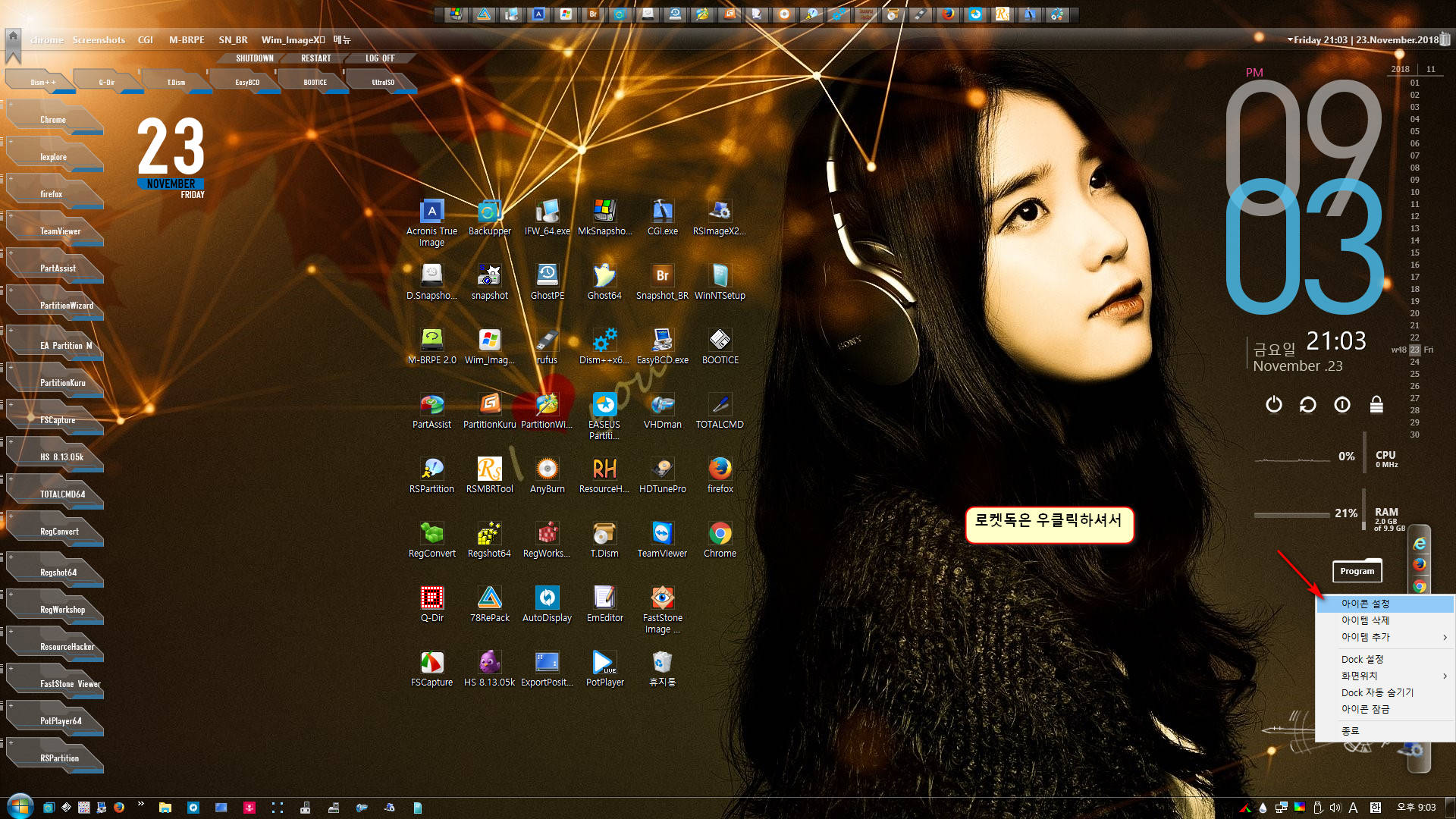Open the ResourceHacker desktop icon
The image size is (1456, 819).
pyautogui.click(x=604, y=475)
